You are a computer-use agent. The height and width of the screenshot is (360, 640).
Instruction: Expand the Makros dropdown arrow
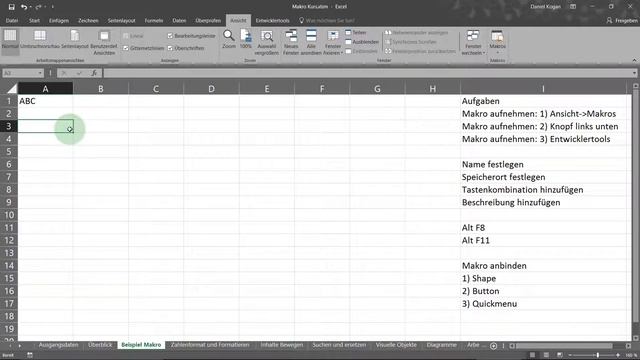(497, 53)
